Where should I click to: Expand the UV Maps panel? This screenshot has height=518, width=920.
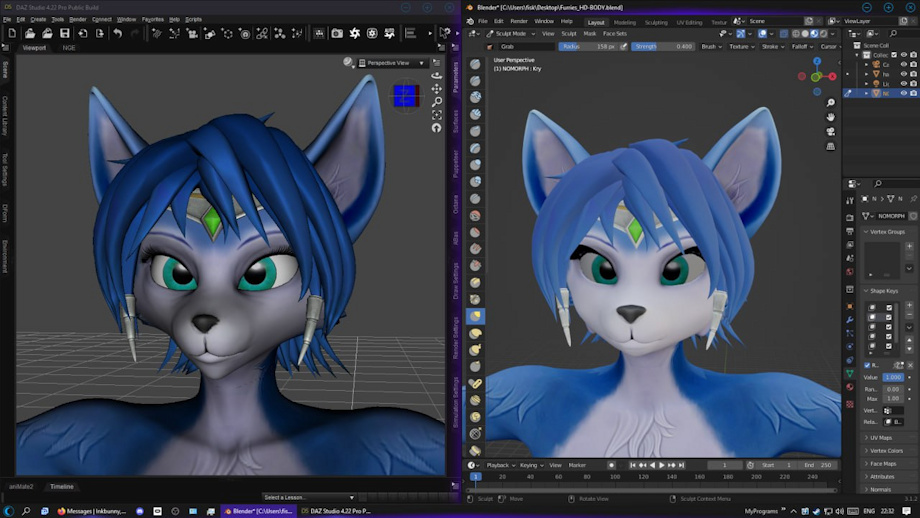pyautogui.click(x=880, y=437)
